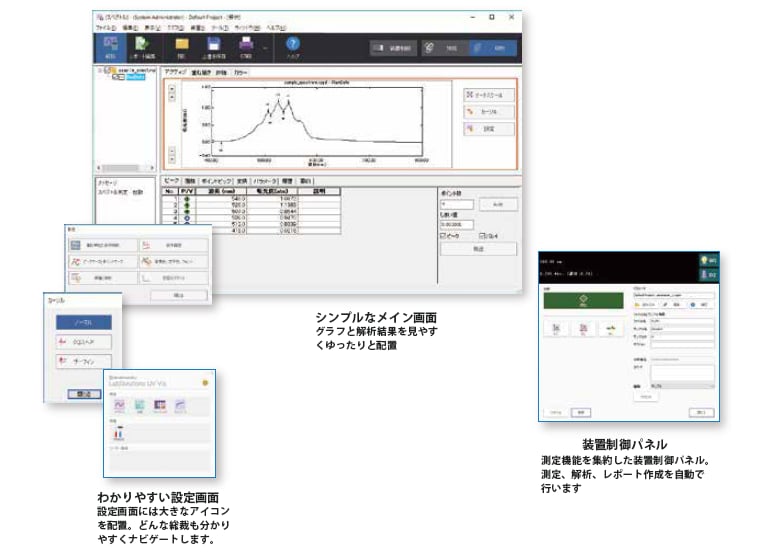
Task: Click the close button in the settings dialog
Action: 179,295
